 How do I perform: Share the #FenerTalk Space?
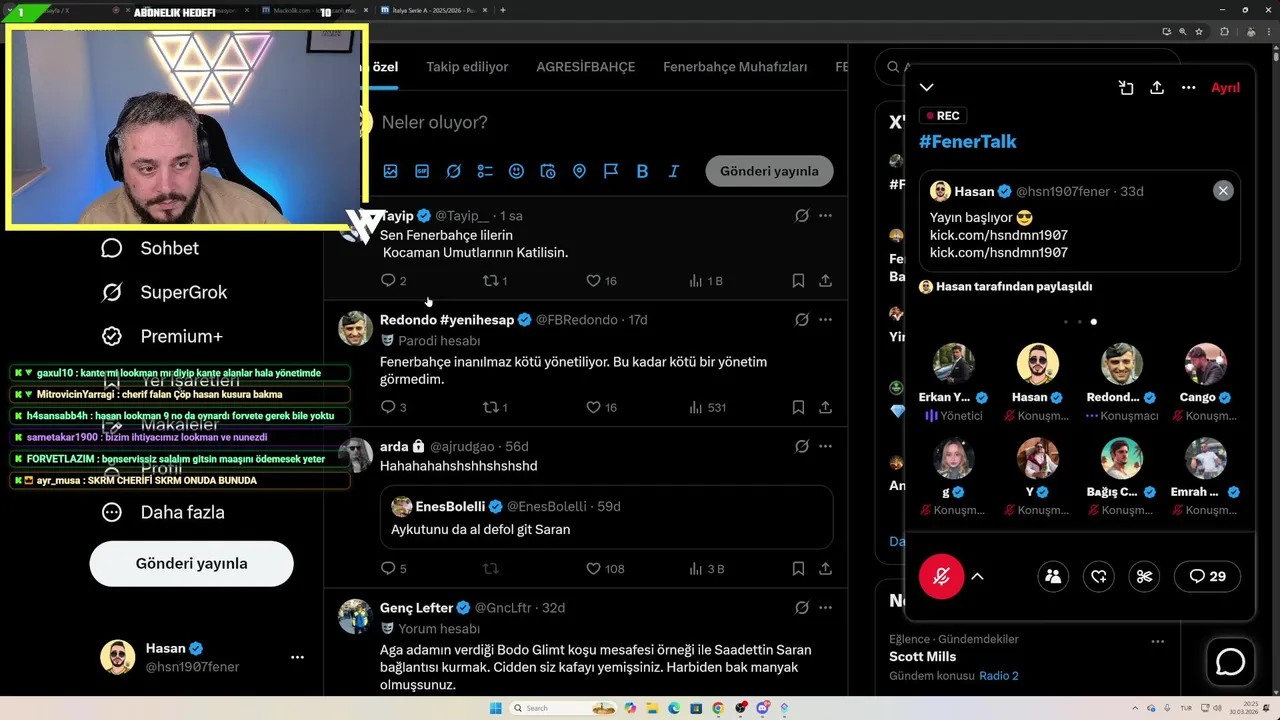click(x=1157, y=88)
